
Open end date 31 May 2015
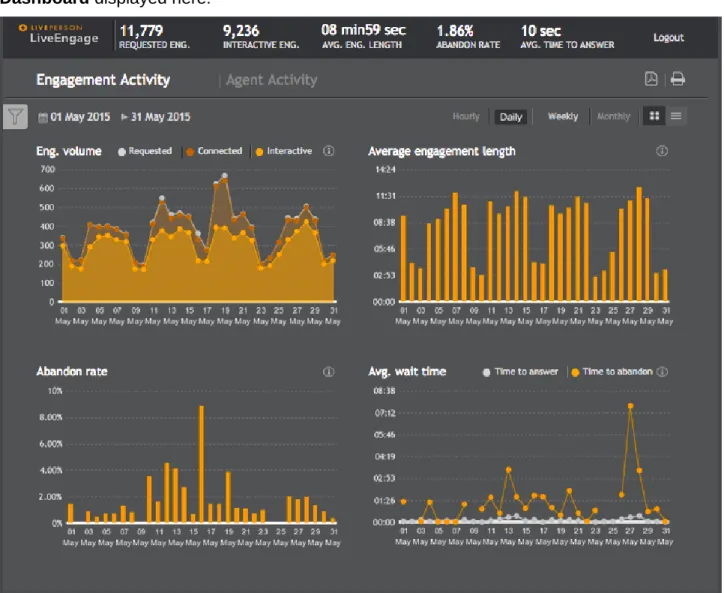(x=161, y=117)
